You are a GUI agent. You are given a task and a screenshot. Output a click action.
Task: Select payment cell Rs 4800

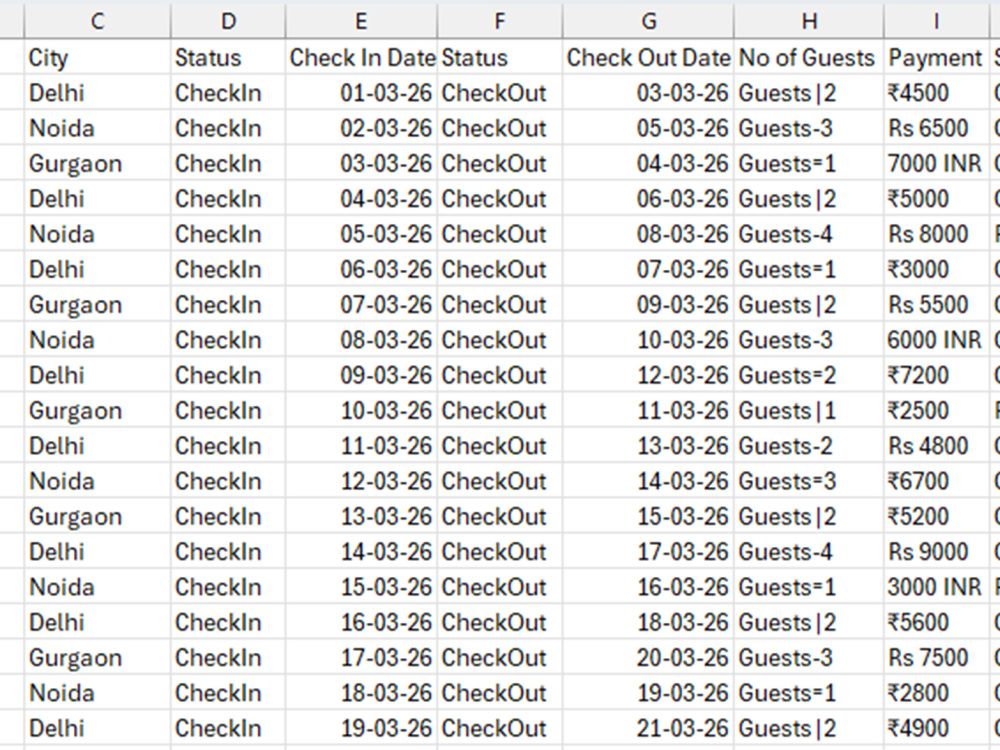936,446
